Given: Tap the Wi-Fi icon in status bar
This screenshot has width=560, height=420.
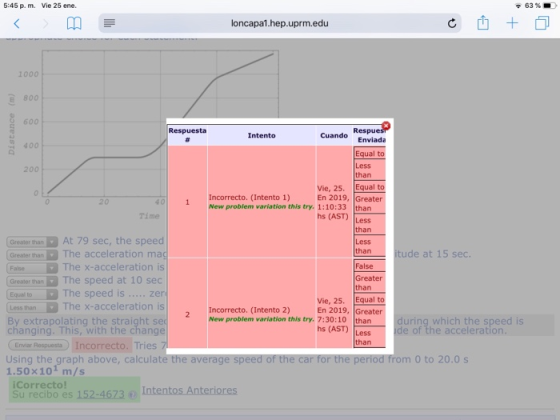Looking at the screenshot, I should point(518,6).
